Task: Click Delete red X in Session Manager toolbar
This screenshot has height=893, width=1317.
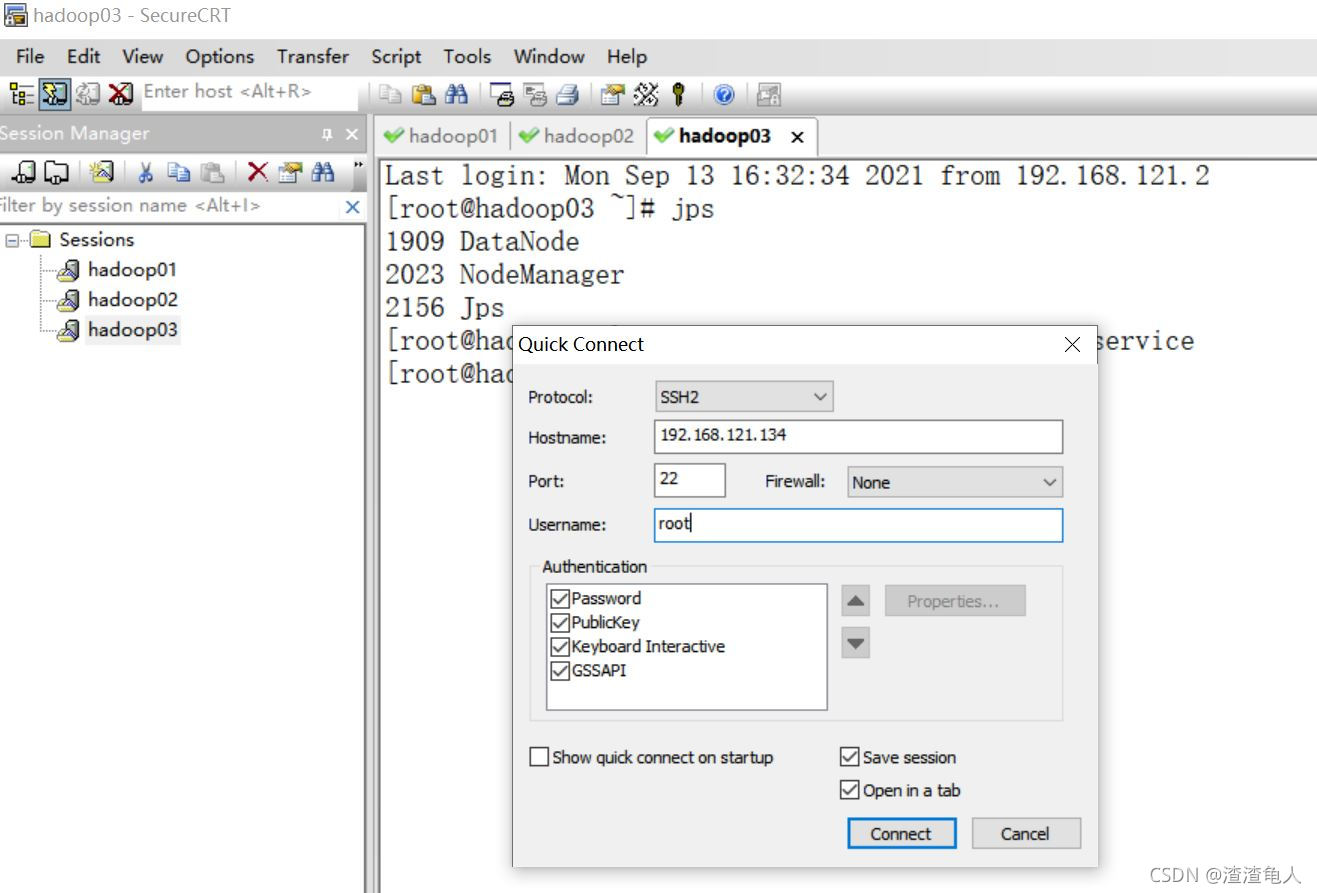Action: tap(257, 172)
